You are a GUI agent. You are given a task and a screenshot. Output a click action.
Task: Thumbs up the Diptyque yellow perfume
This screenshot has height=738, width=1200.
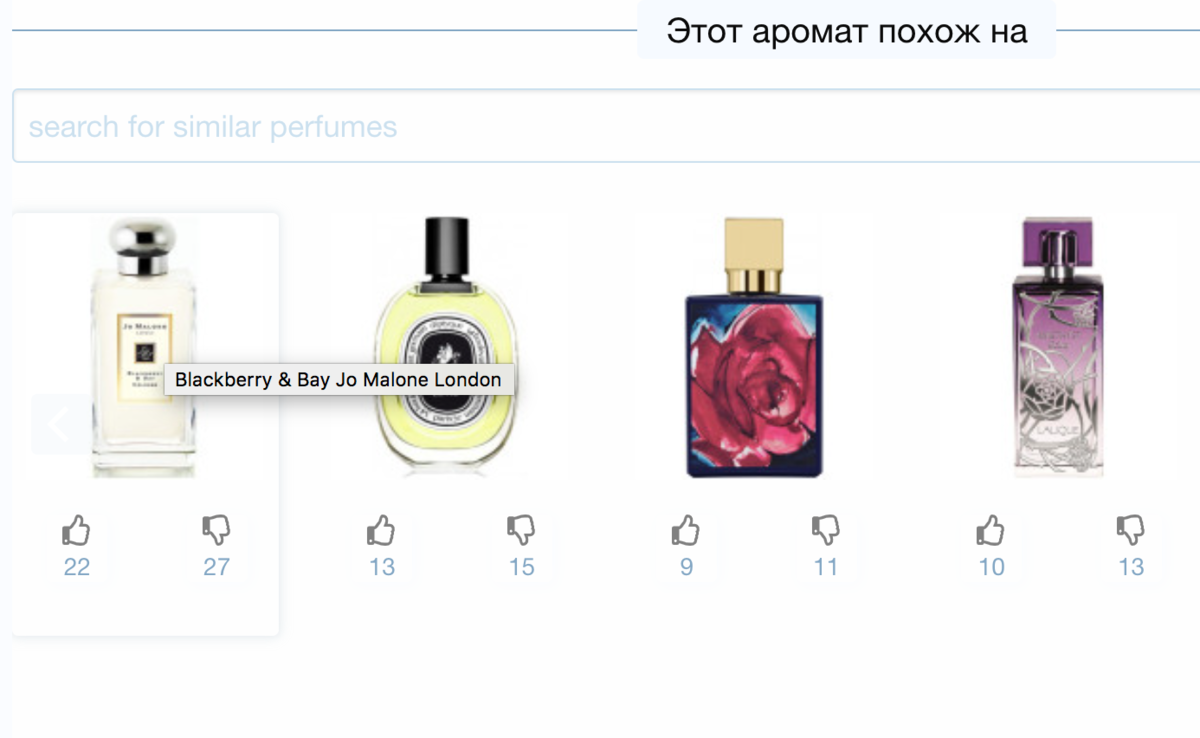point(381,530)
